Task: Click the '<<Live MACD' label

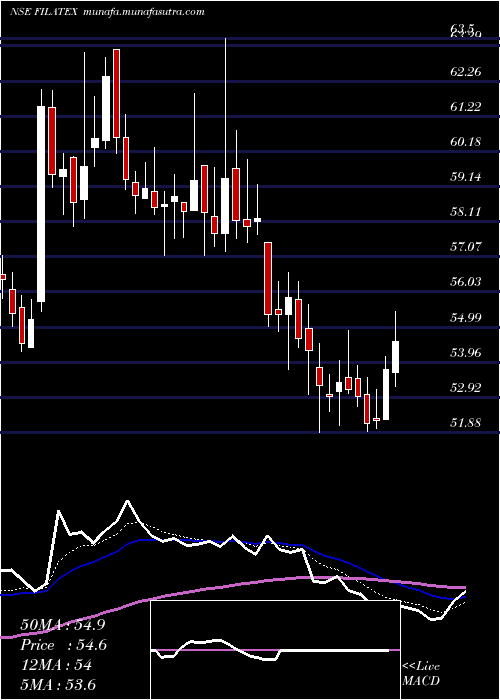Action: coord(421,674)
